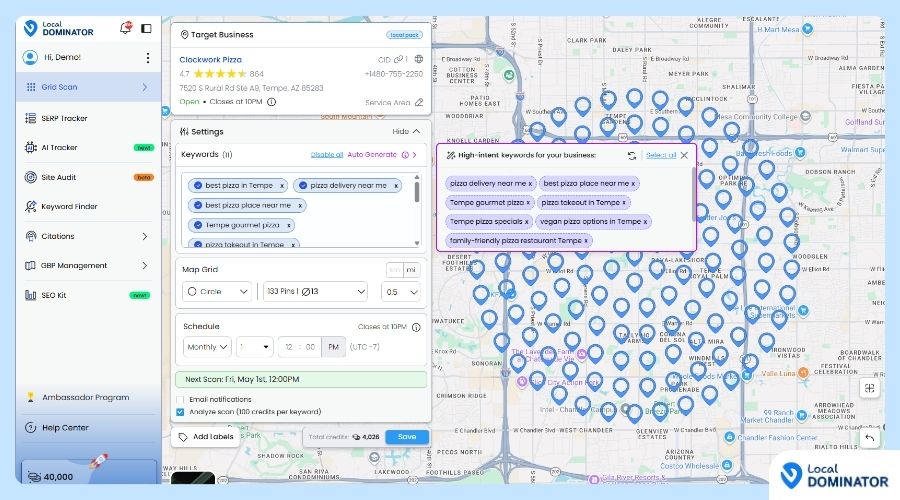Remove 'Tempe gourmet pizza' chip in keyword list

289,225
